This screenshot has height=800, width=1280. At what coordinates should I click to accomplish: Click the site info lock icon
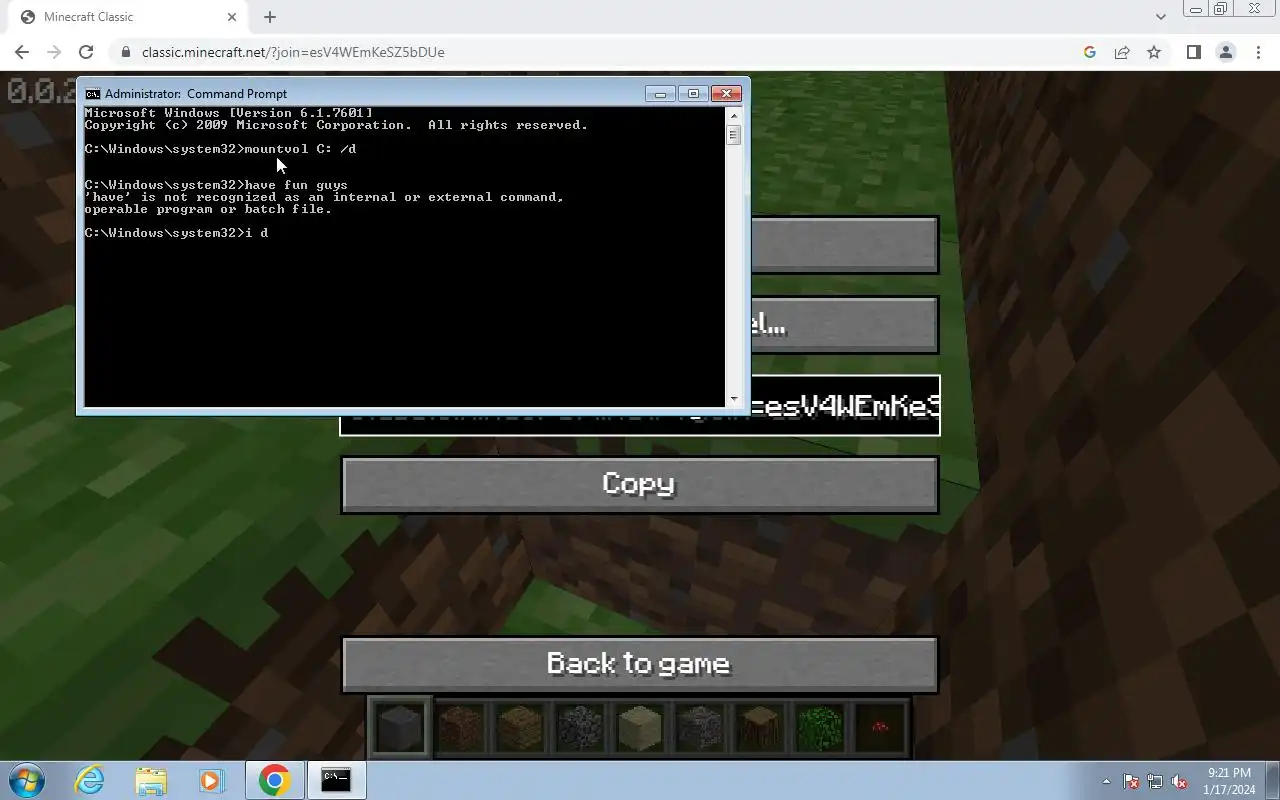coord(126,52)
